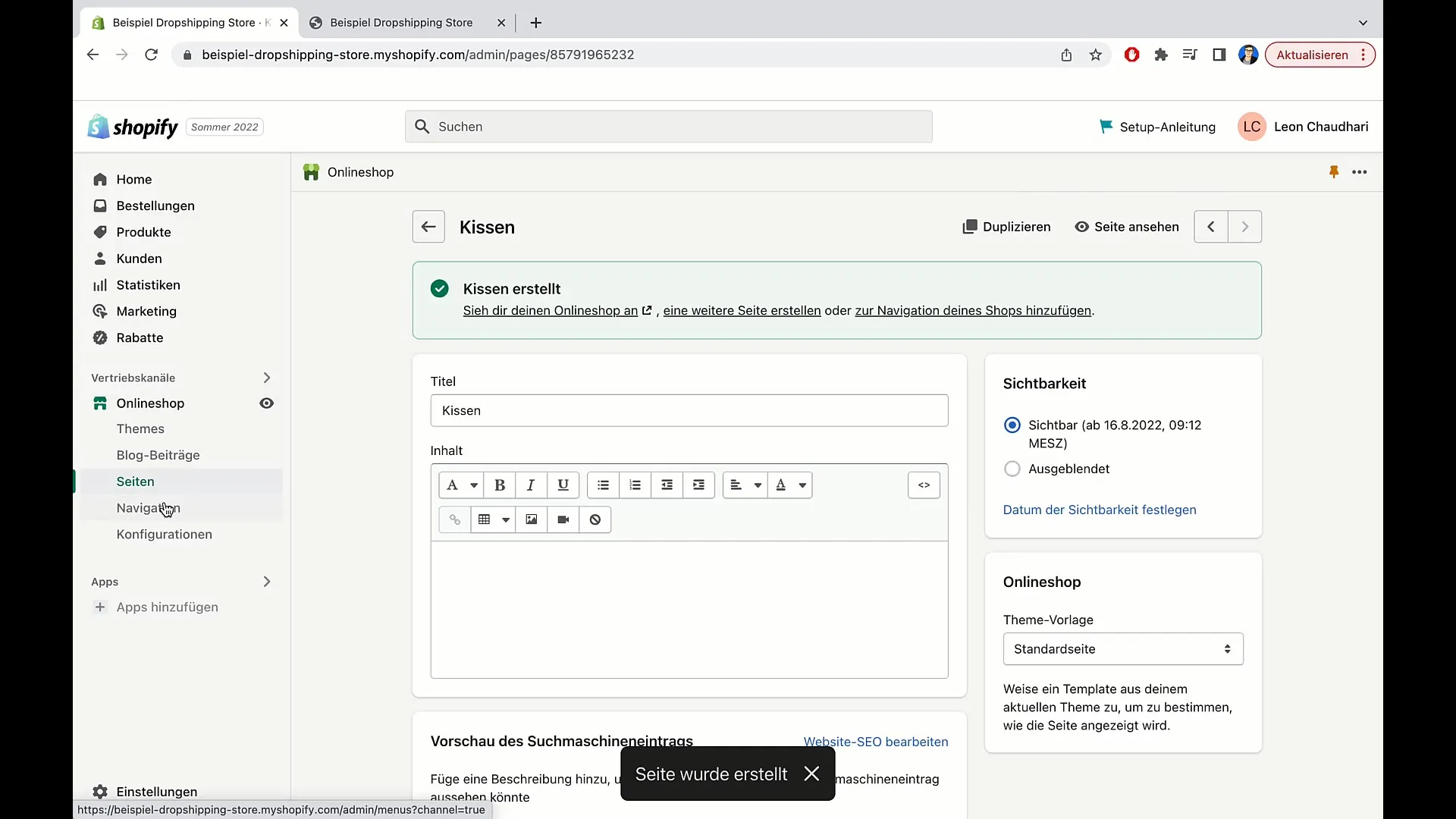Click the page title input field
This screenshot has height=819, width=1456.
(689, 410)
